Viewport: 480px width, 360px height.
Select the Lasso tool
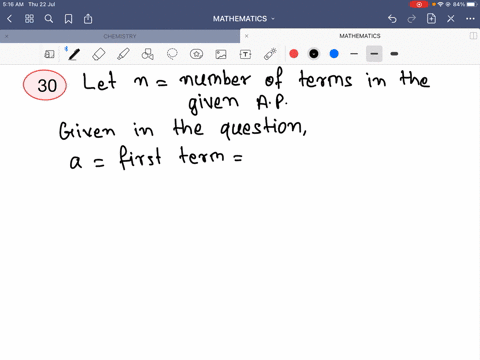pyautogui.click(x=172, y=54)
